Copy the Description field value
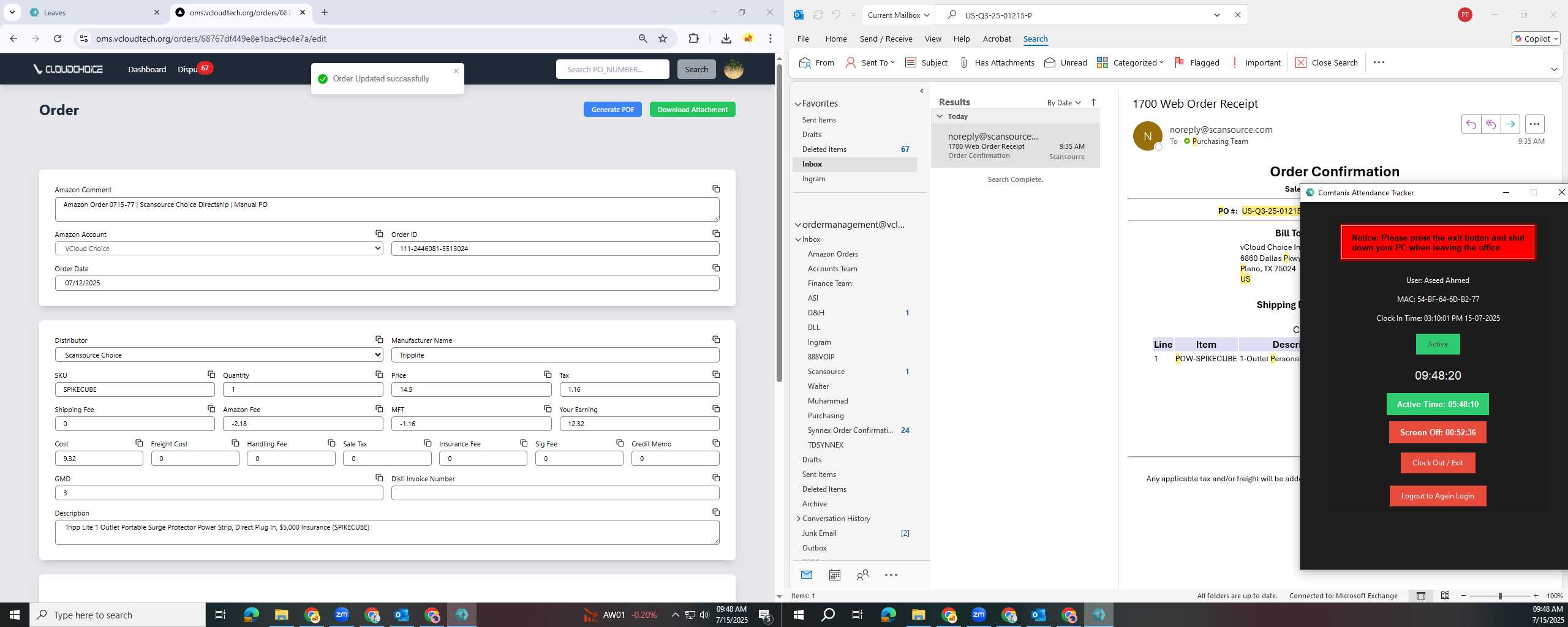This screenshot has width=1568, height=627. [716, 512]
